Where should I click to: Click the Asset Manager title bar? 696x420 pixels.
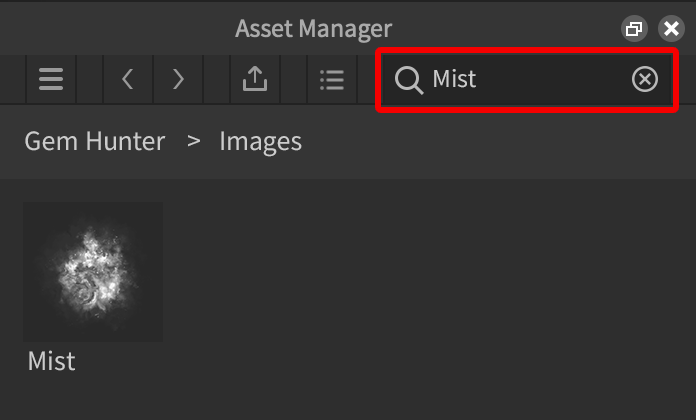pyautogui.click(x=314, y=28)
